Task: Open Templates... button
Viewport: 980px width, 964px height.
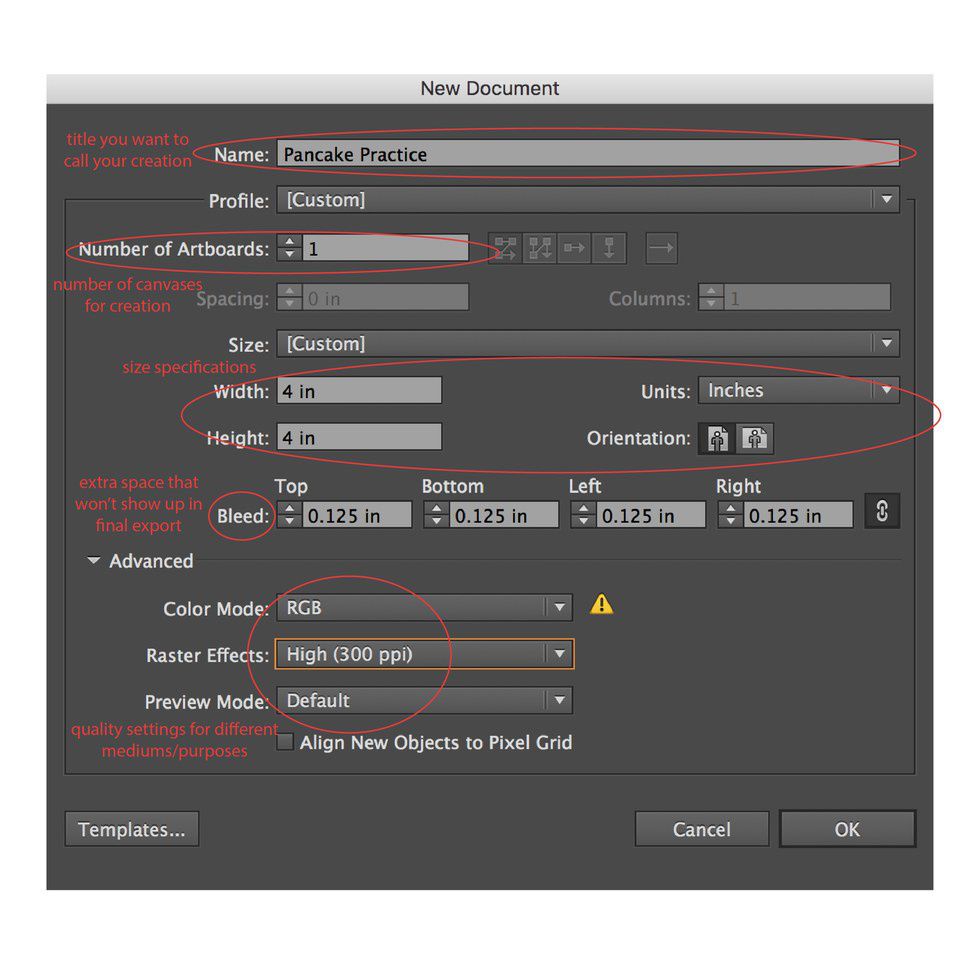Action: [132, 829]
